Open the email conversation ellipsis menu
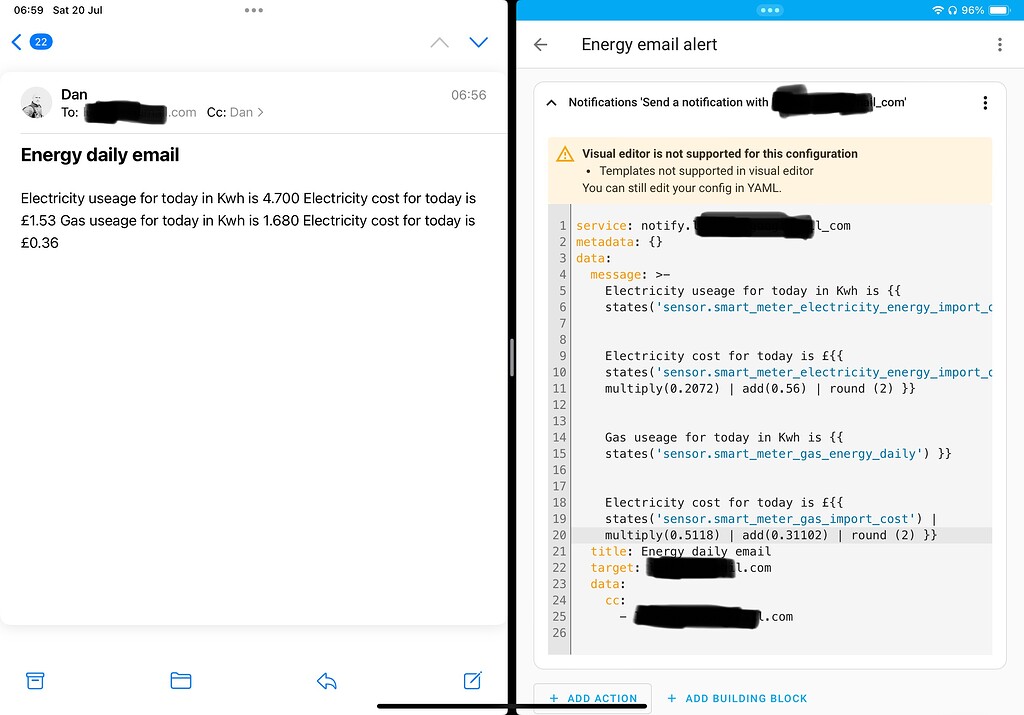This screenshot has height=715, width=1024. [253, 10]
